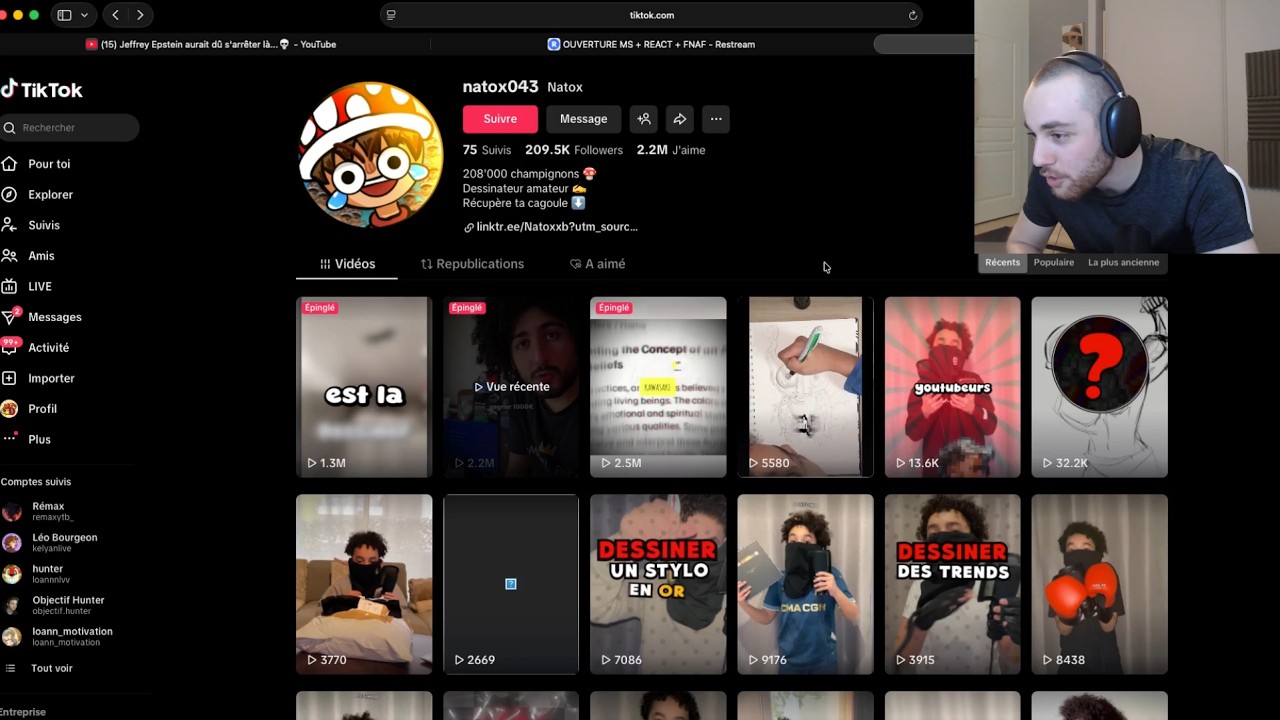Switch to the Republications tab
Screen dimensions: 1280x720
pos(472,264)
